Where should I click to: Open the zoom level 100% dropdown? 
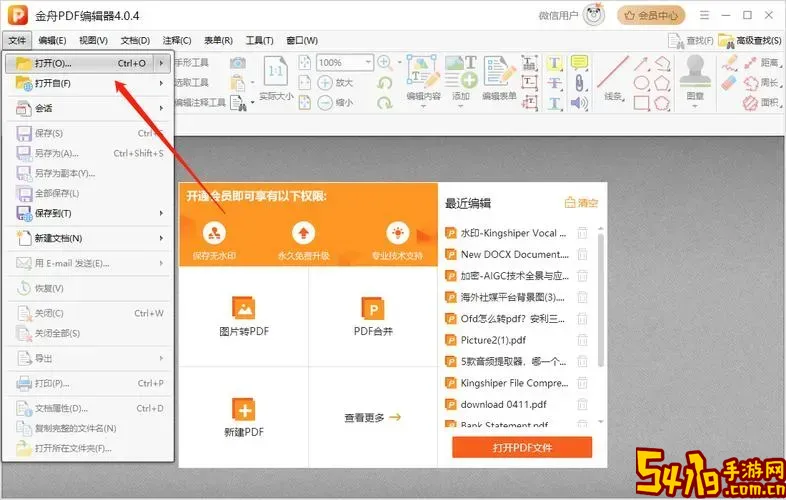tap(367, 63)
